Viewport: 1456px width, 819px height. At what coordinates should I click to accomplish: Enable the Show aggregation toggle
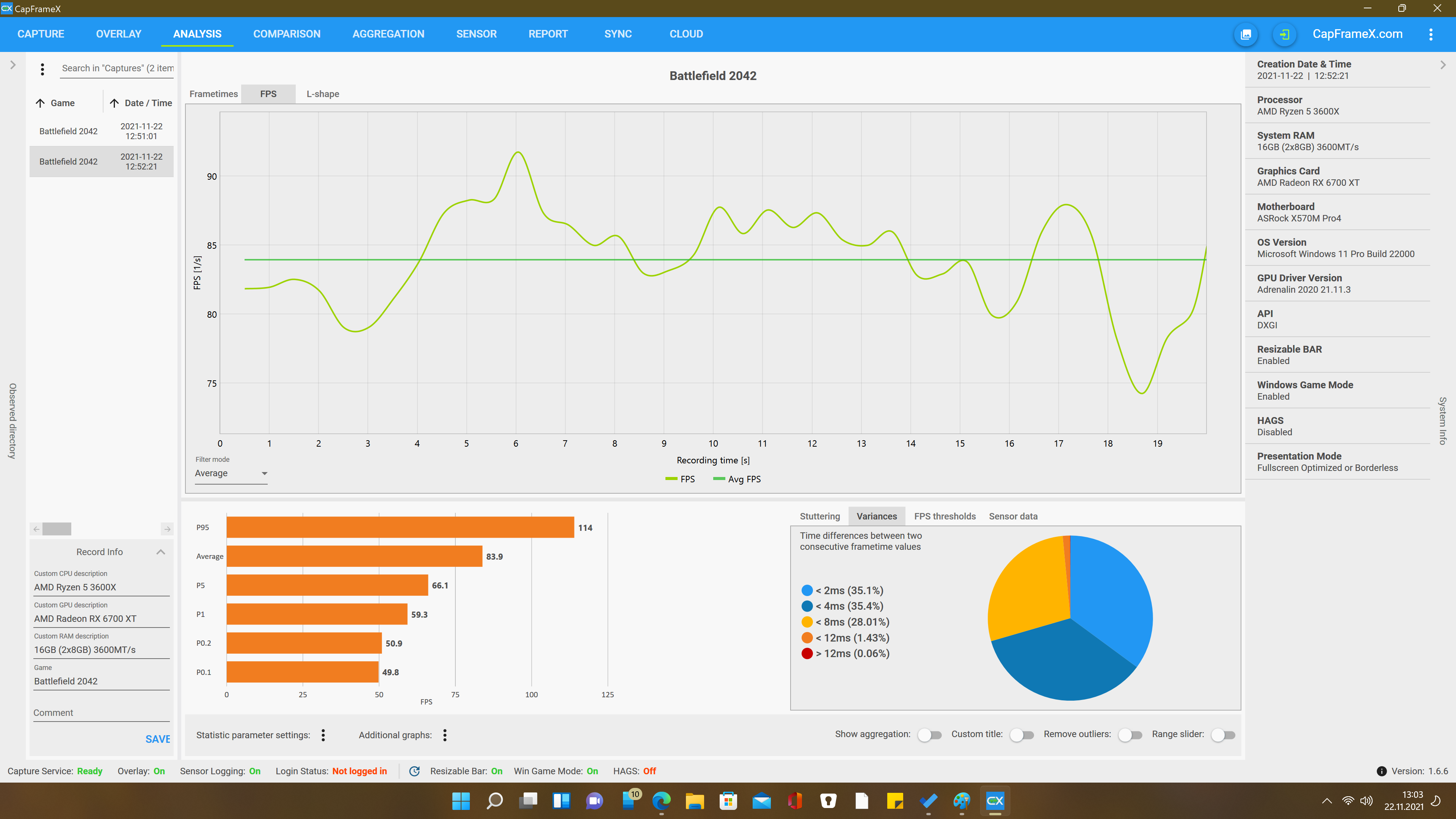929,735
